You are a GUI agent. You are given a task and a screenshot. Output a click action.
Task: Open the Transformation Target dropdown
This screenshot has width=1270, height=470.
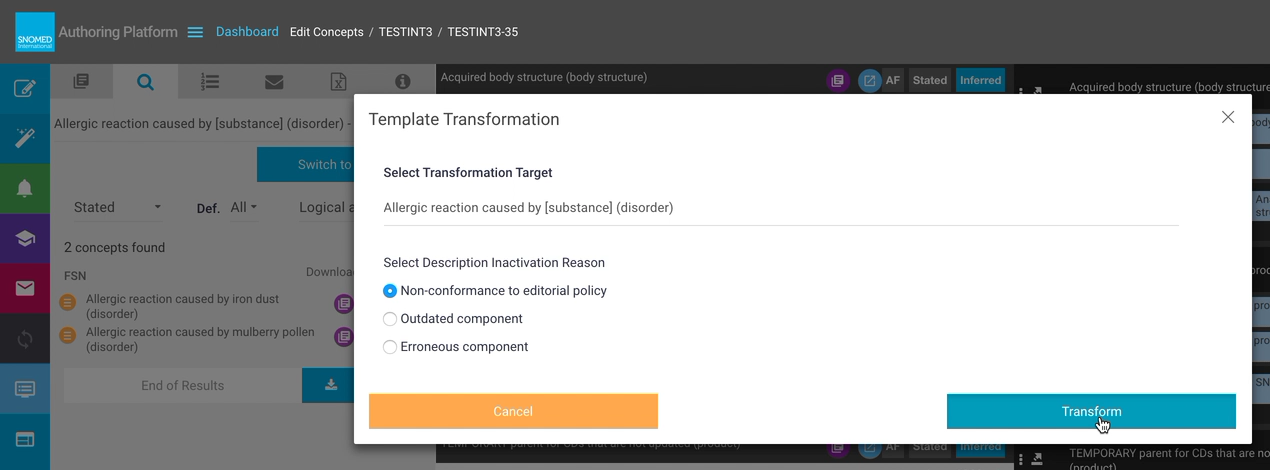pos(781,208)
